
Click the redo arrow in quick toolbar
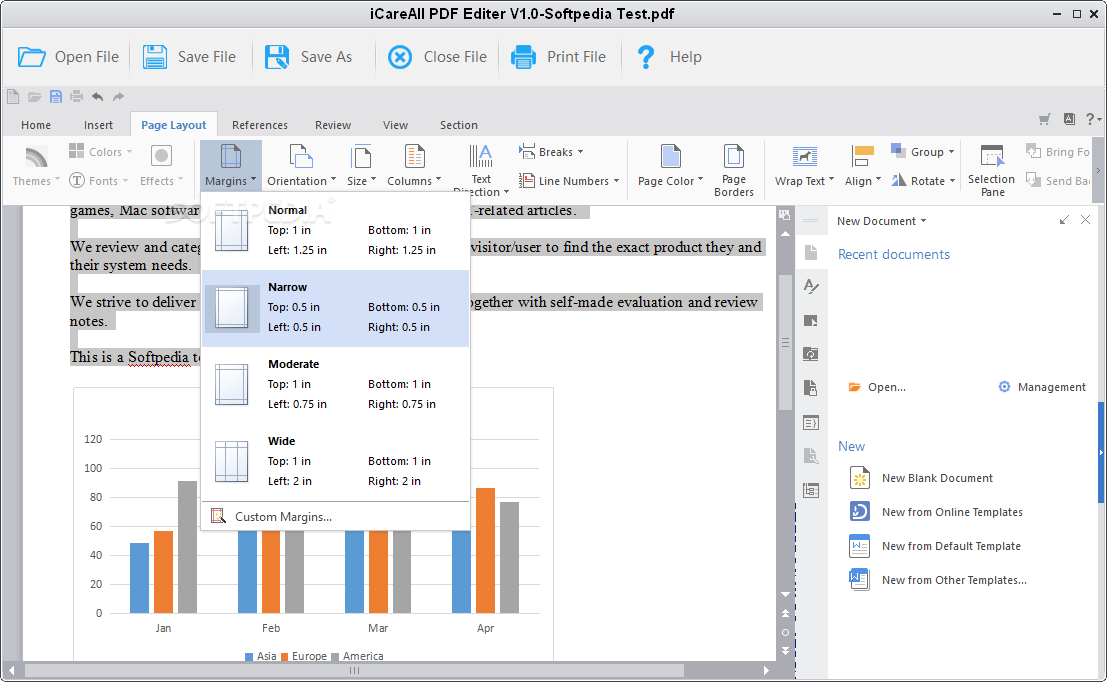119,96
